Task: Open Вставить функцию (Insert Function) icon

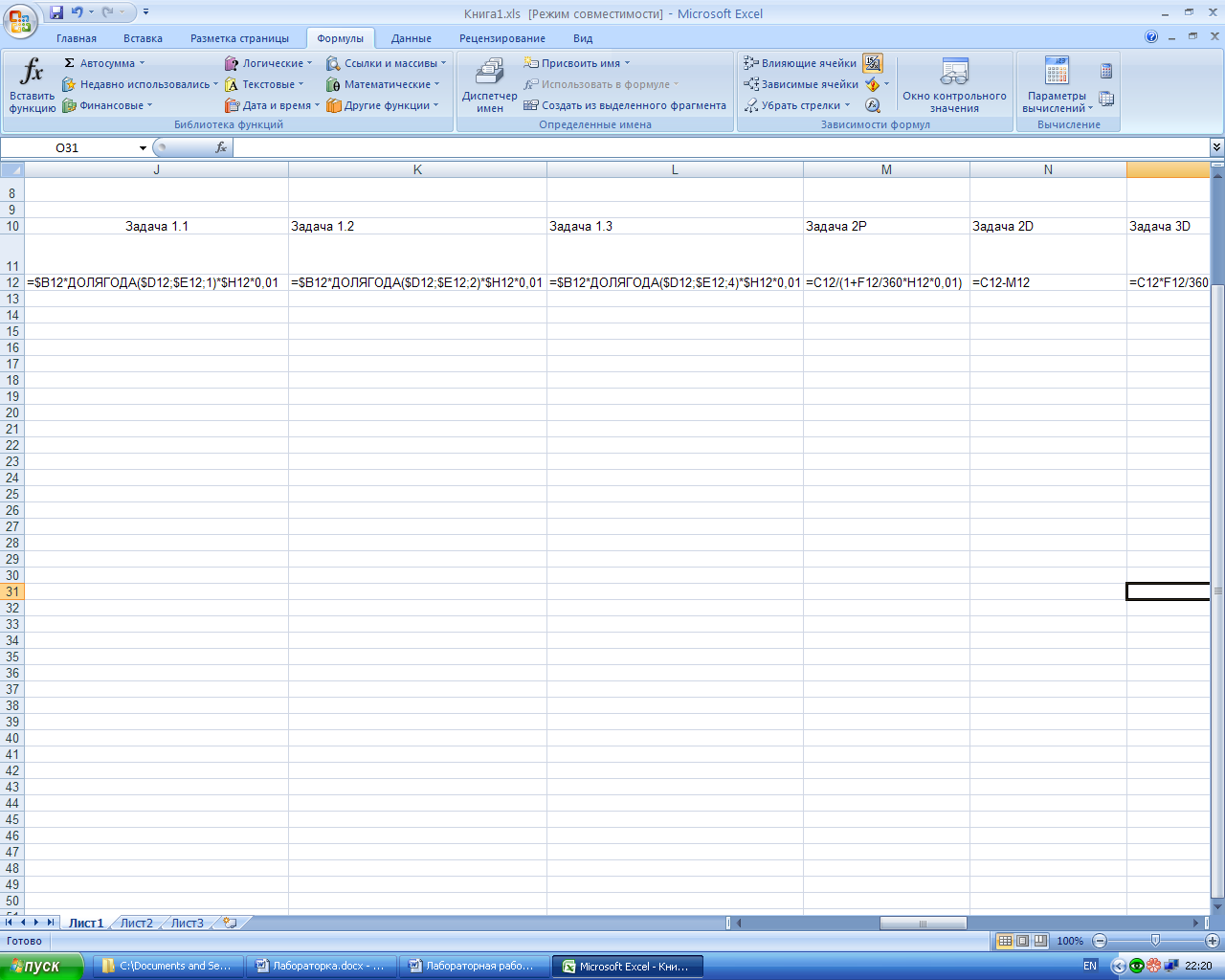Action: pyautogui.click(x=33, y=85)
